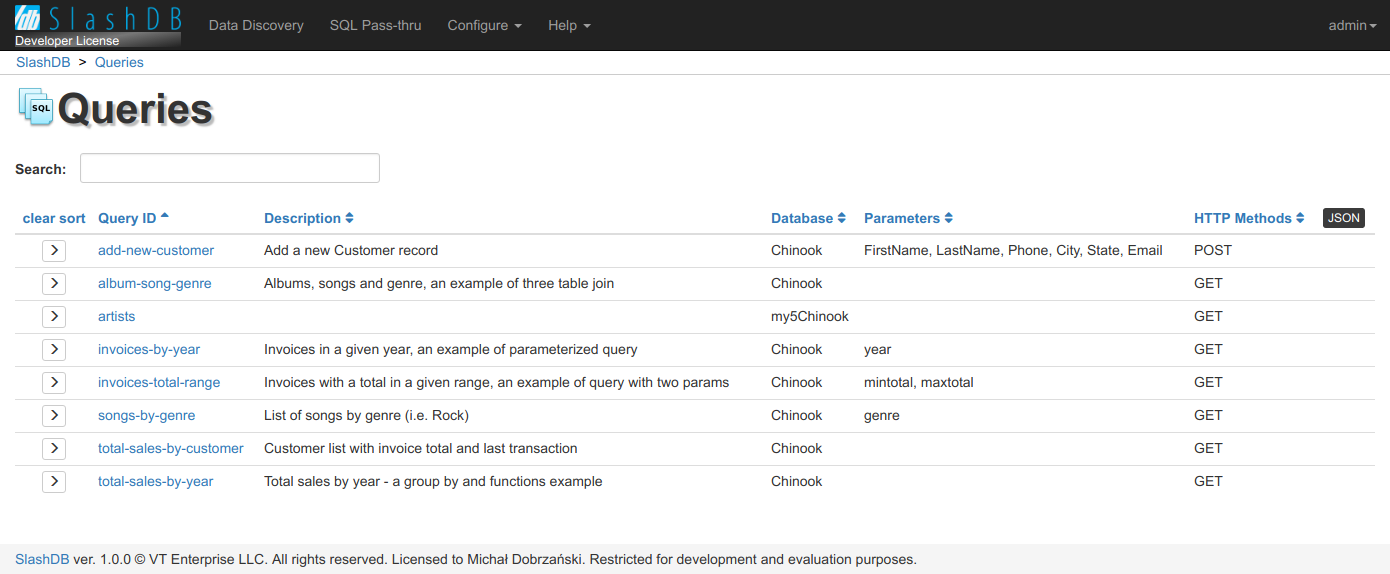
Task: Expand the artists query row
Action: (x=54, y=317)
